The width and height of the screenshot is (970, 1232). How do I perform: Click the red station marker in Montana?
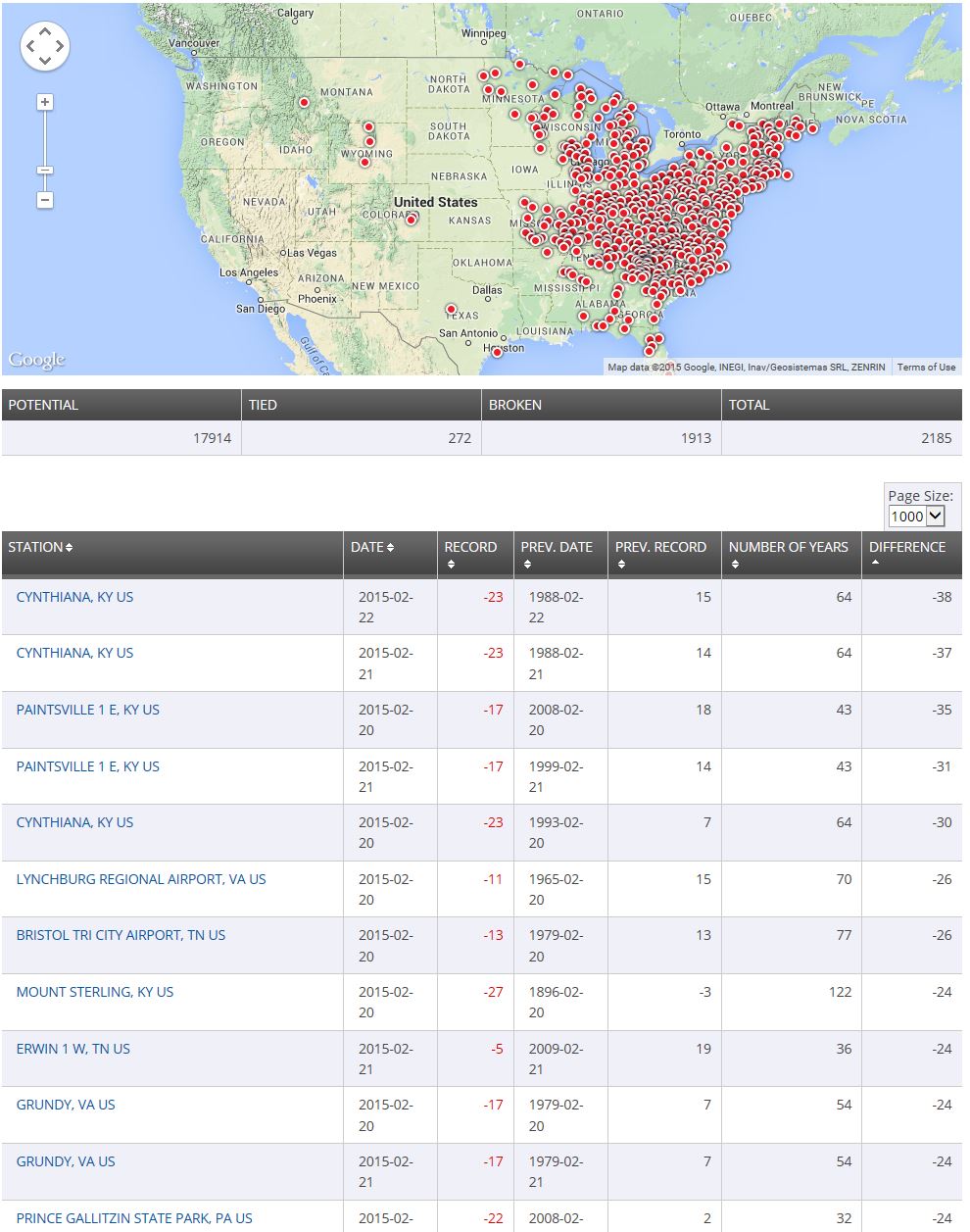pos(305,102)
